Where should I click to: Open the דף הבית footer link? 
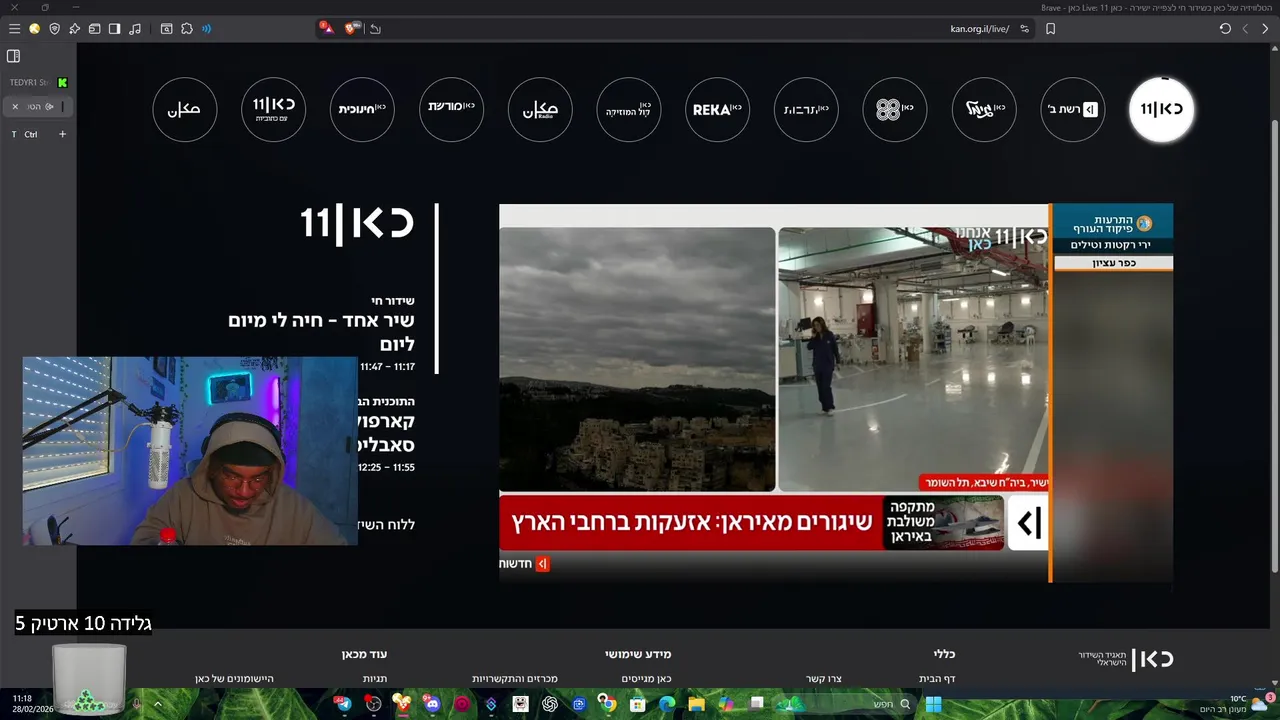pos(937,679)
